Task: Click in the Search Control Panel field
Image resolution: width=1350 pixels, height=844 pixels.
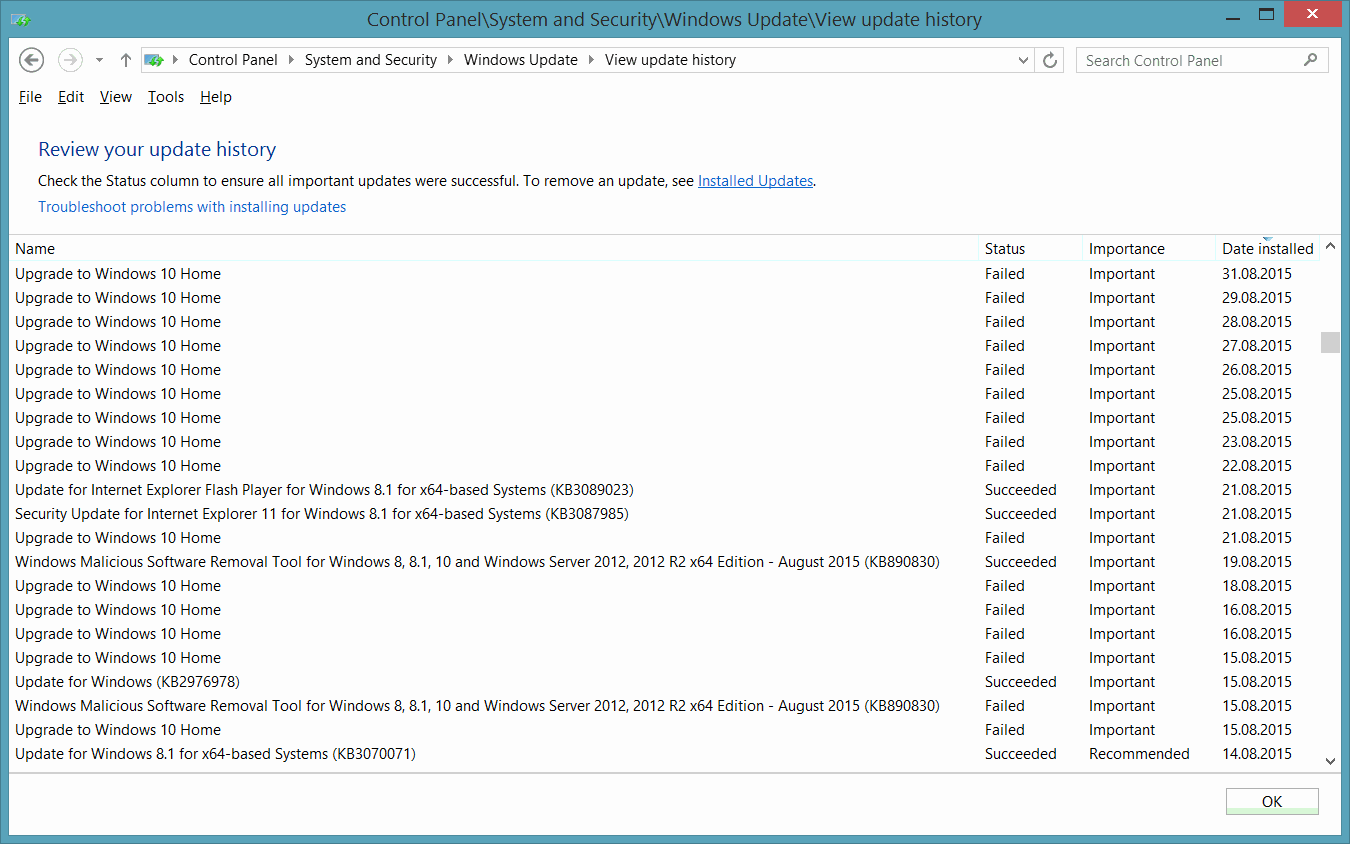Action: (1190, 60)
